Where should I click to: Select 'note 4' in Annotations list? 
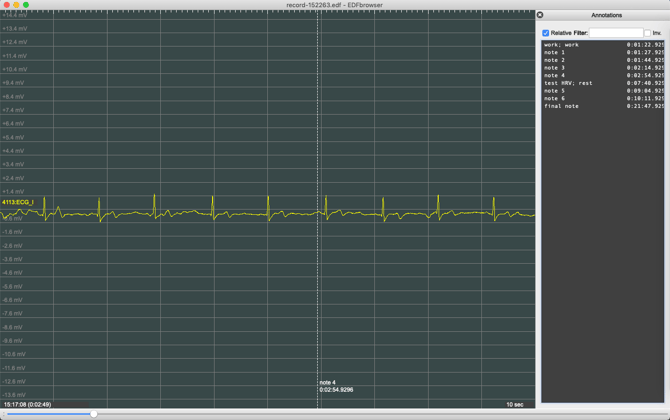tap(555, 75)
